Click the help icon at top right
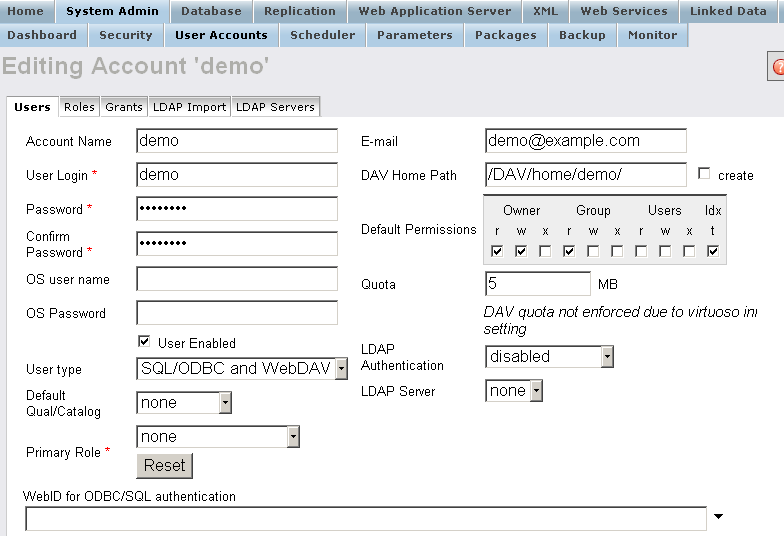Viewport: 784px width, 536px height. (x=776, y=67)
